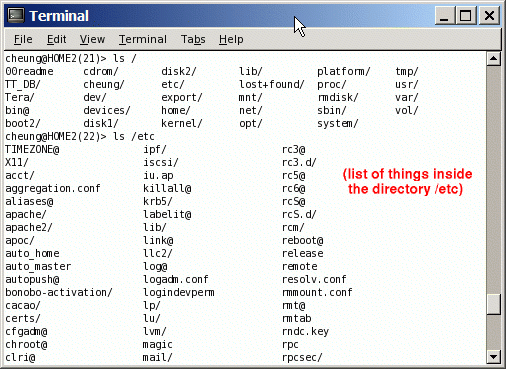This screenshot has width=506, height=369.
Task: Close the Terminal window
Action: tap(489, 16)
